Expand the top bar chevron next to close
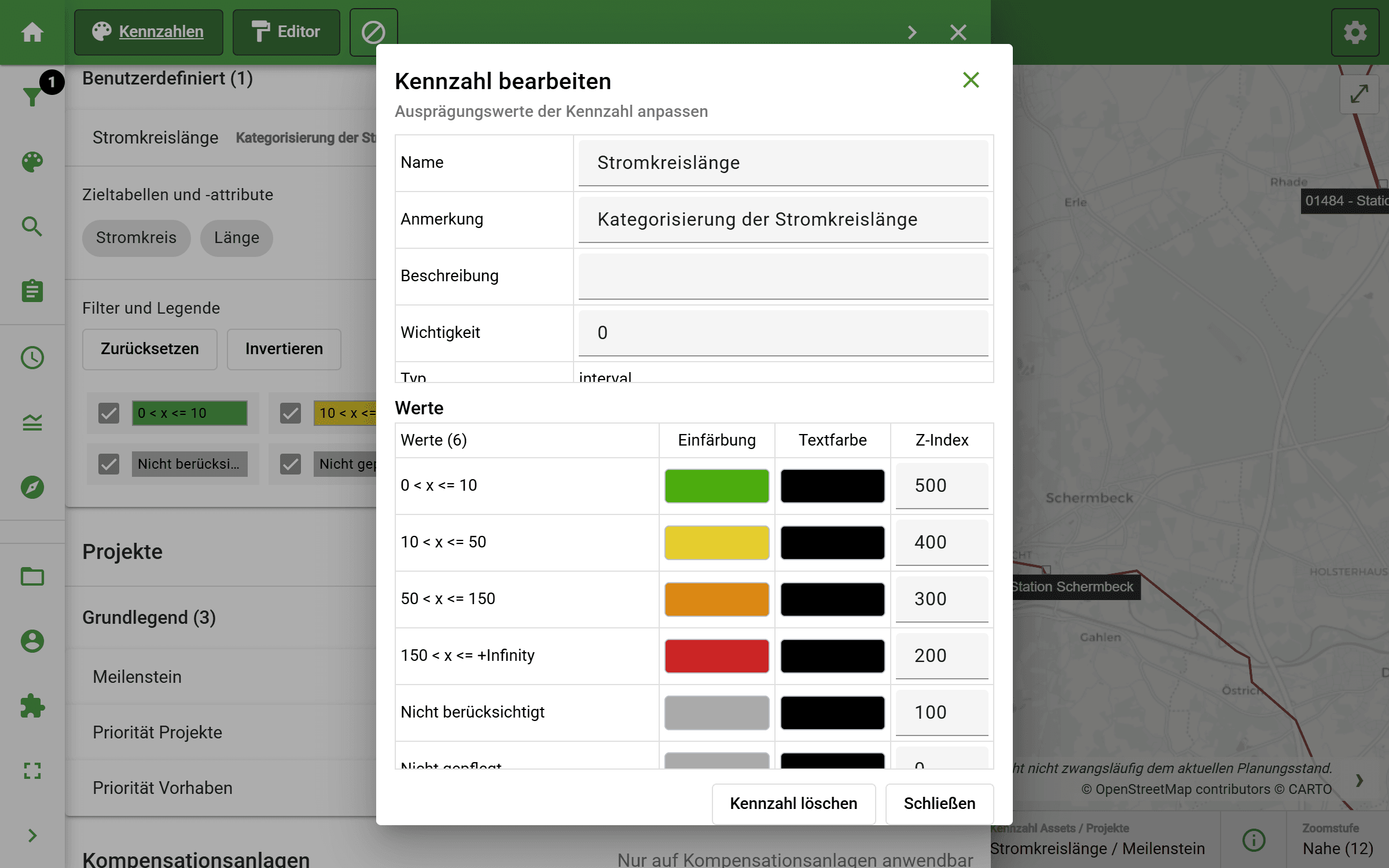The height and width of the screenshot is (868, 1389). pos(912,32)
